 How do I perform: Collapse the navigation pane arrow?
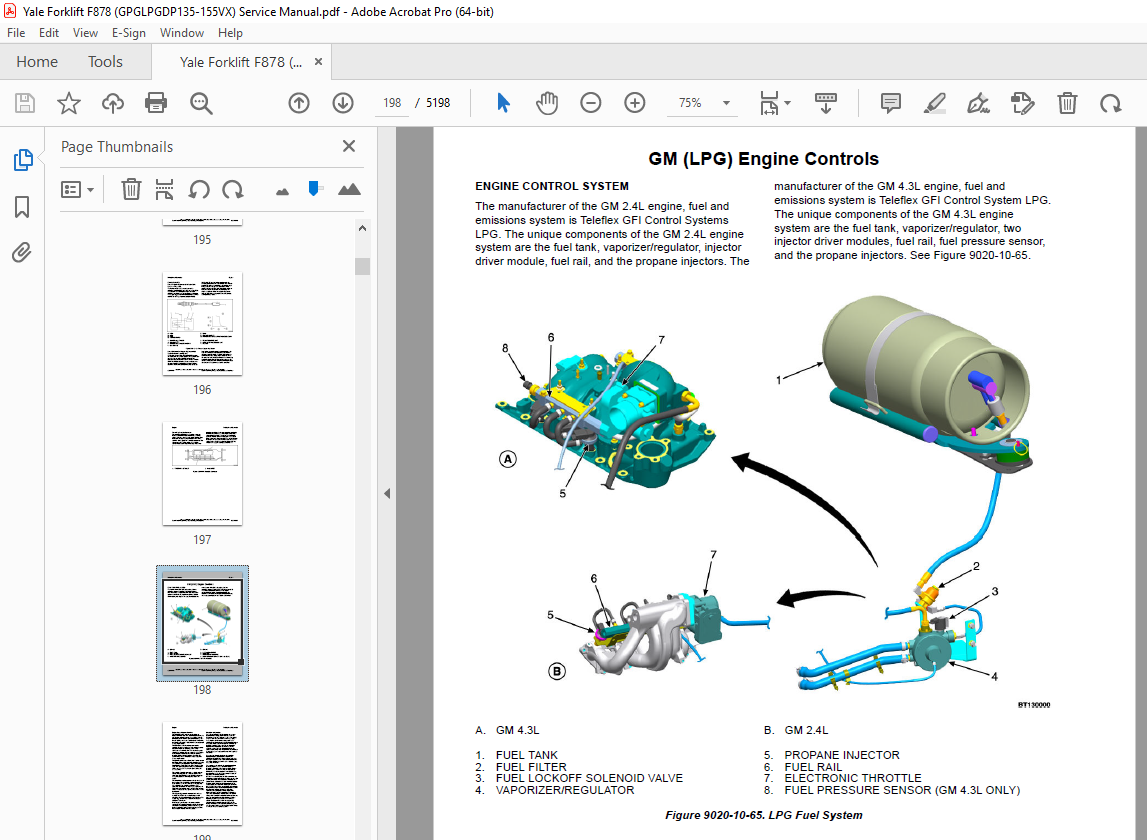[x=387, y=494]
